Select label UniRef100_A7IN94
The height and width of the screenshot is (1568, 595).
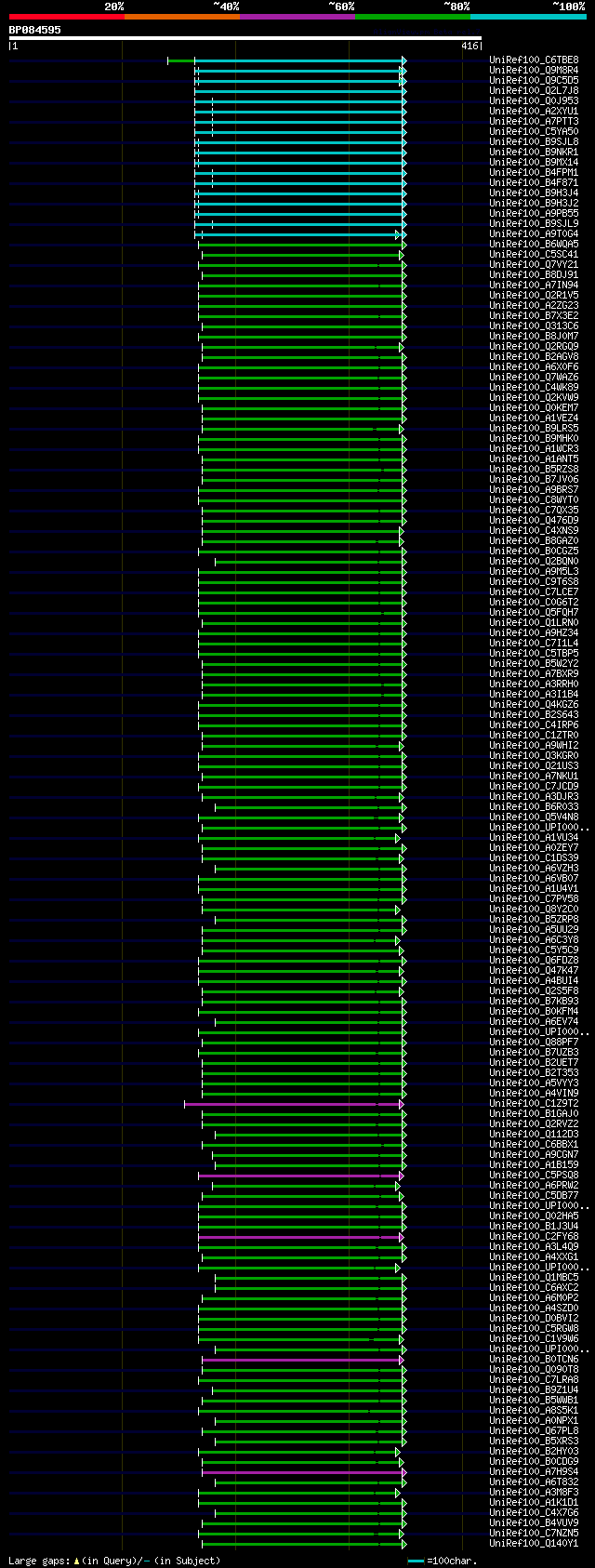click(534, 286)
